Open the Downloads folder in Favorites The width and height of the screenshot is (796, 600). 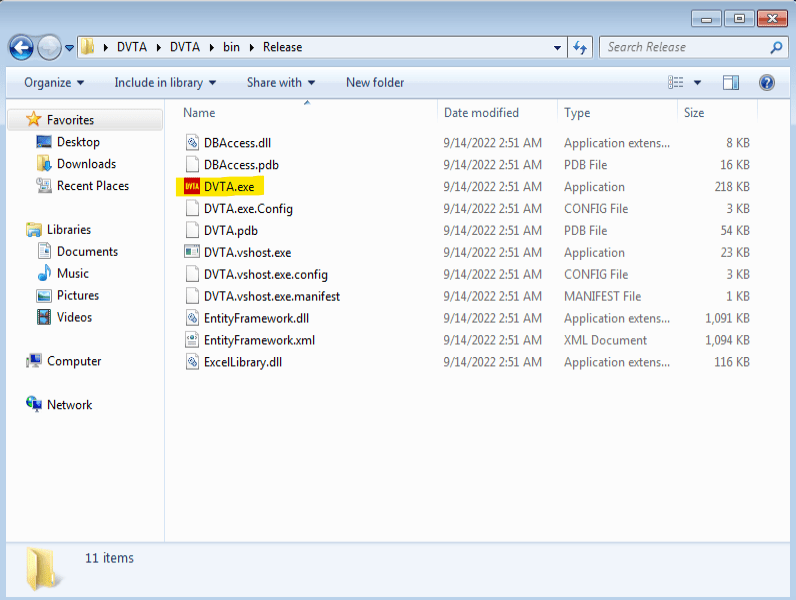coord(86,164)
